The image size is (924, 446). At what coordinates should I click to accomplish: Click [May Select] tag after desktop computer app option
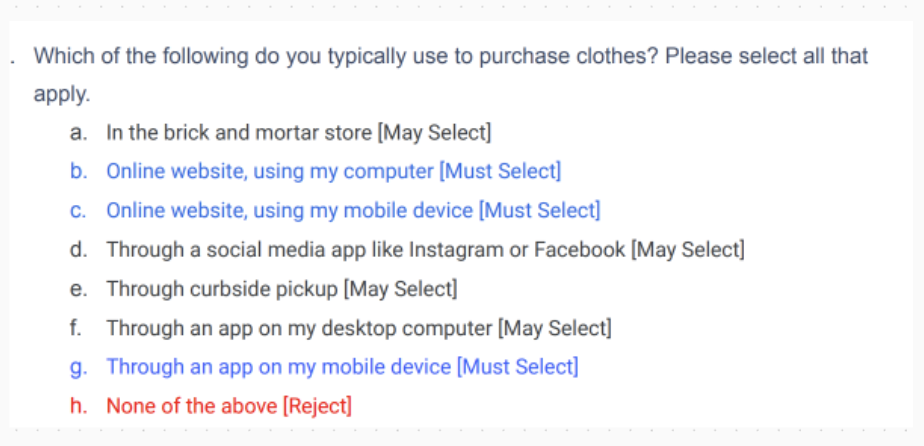[554, 328]
